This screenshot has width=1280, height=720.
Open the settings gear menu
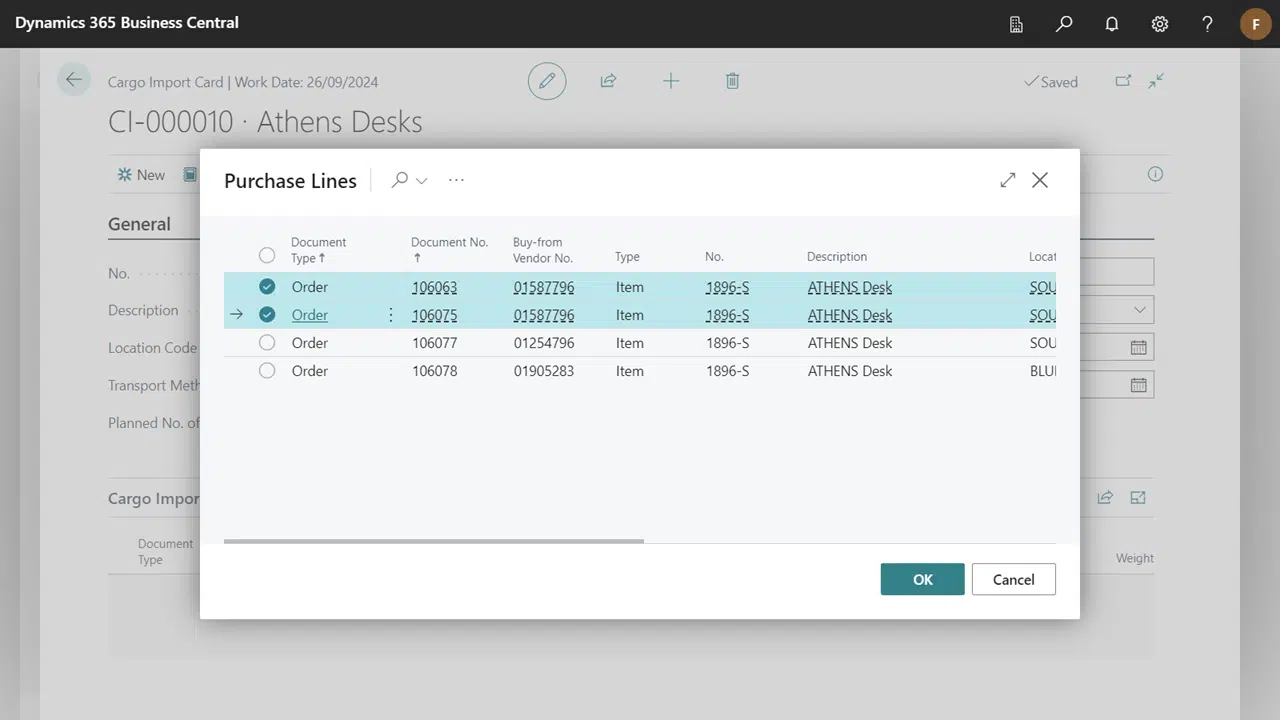click(1160, 24)
